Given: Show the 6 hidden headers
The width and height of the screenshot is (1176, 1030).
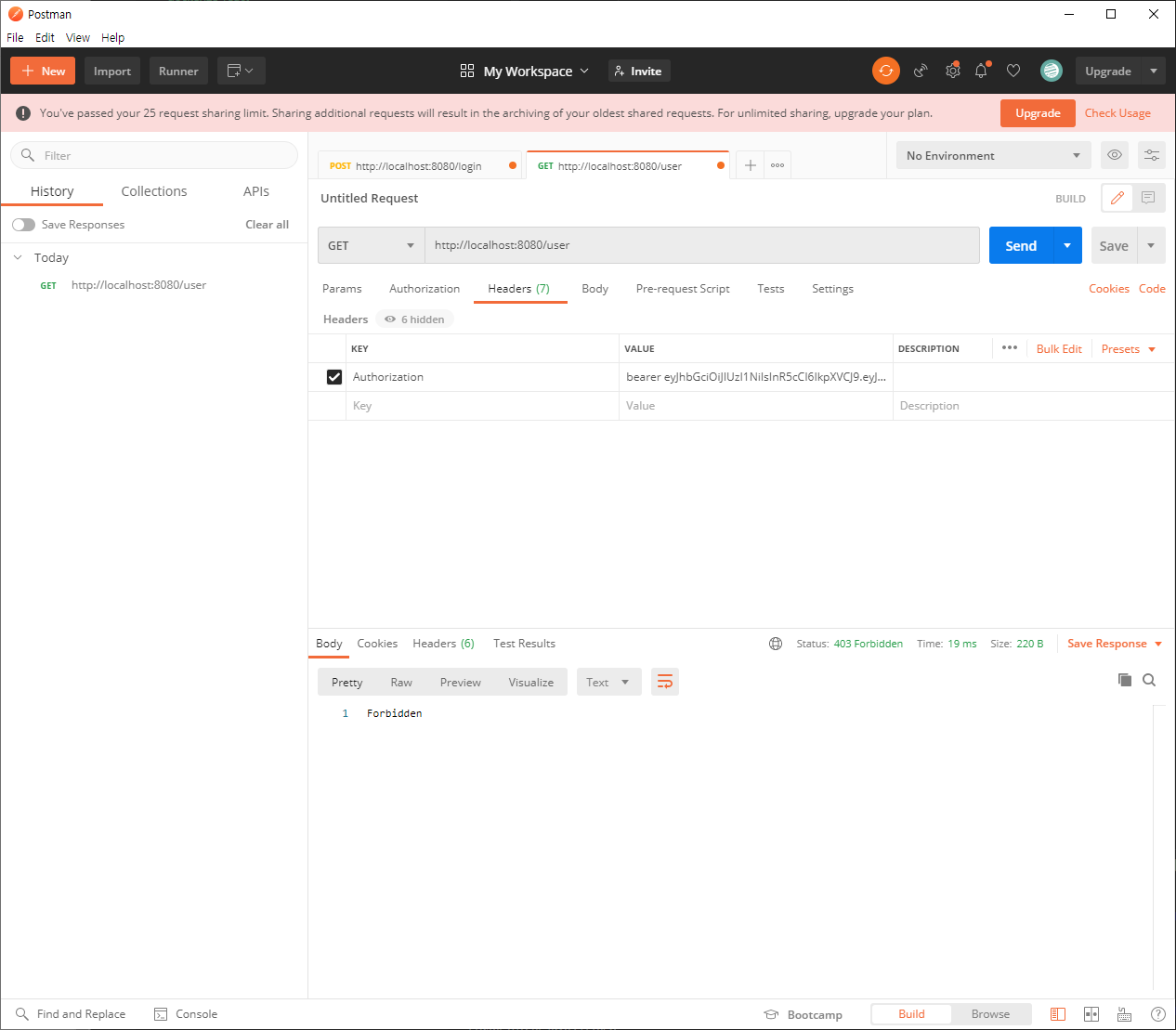Looking at the screenshot, I should pos(414,319).
